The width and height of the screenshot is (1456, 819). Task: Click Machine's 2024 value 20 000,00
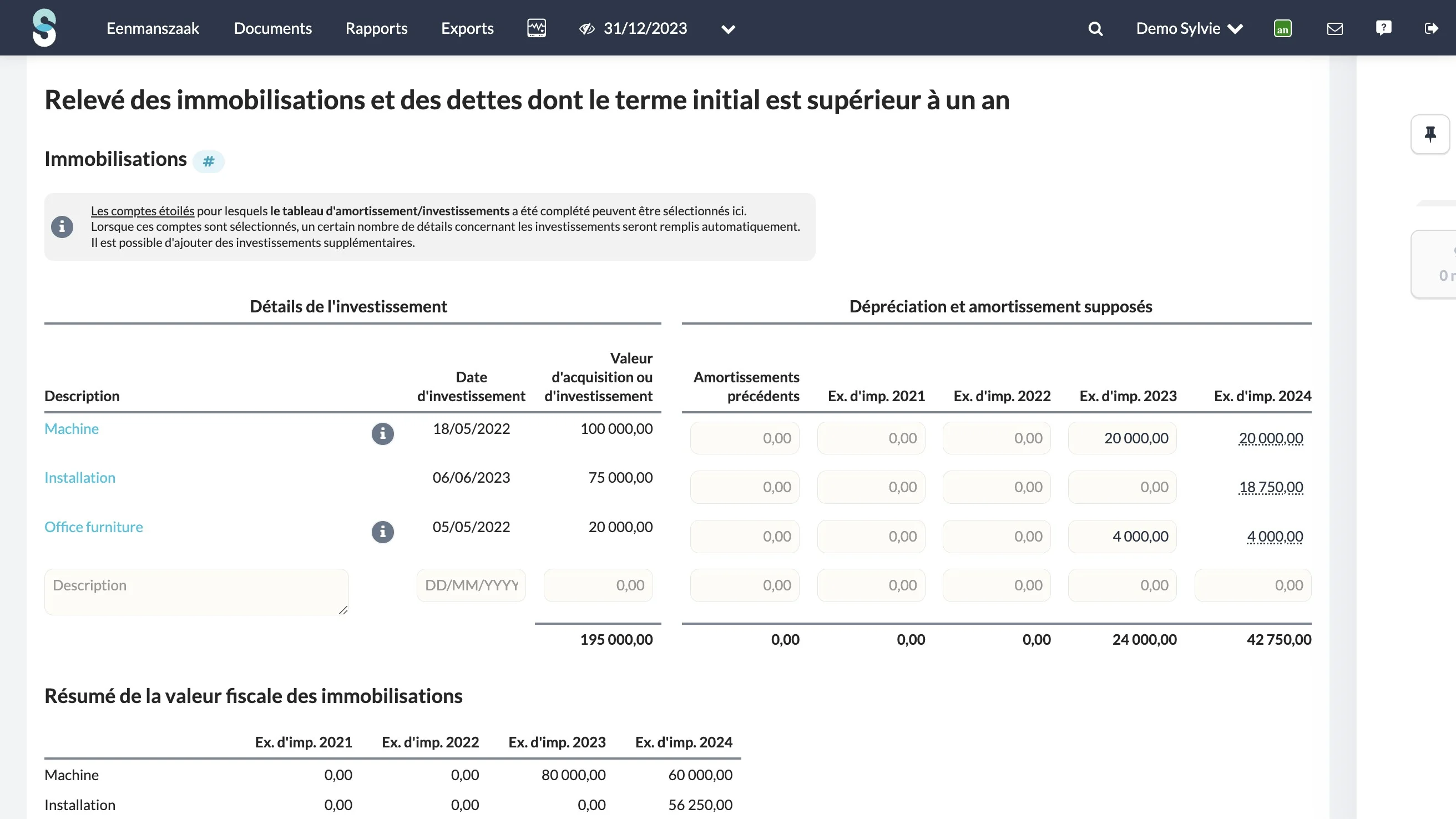pos(1271,438)
